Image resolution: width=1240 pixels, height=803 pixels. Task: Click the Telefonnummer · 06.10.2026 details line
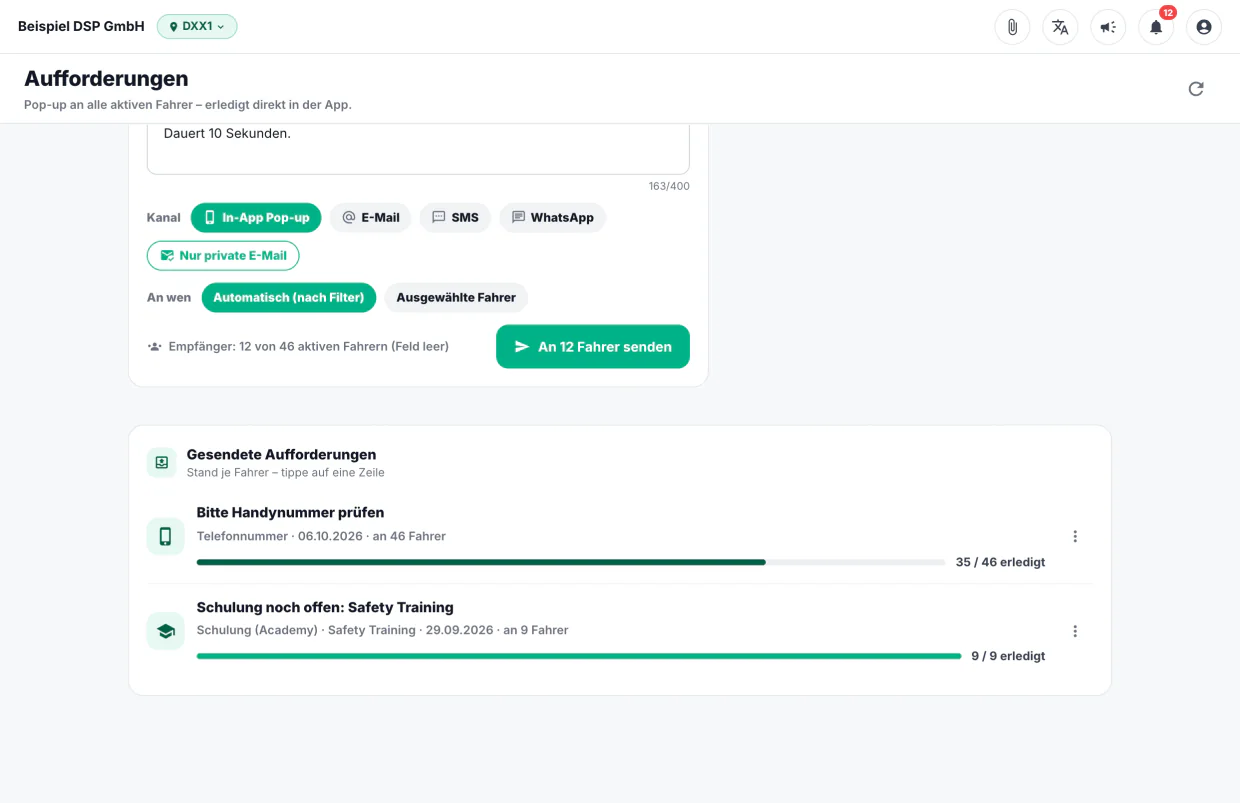coord(321,536)
